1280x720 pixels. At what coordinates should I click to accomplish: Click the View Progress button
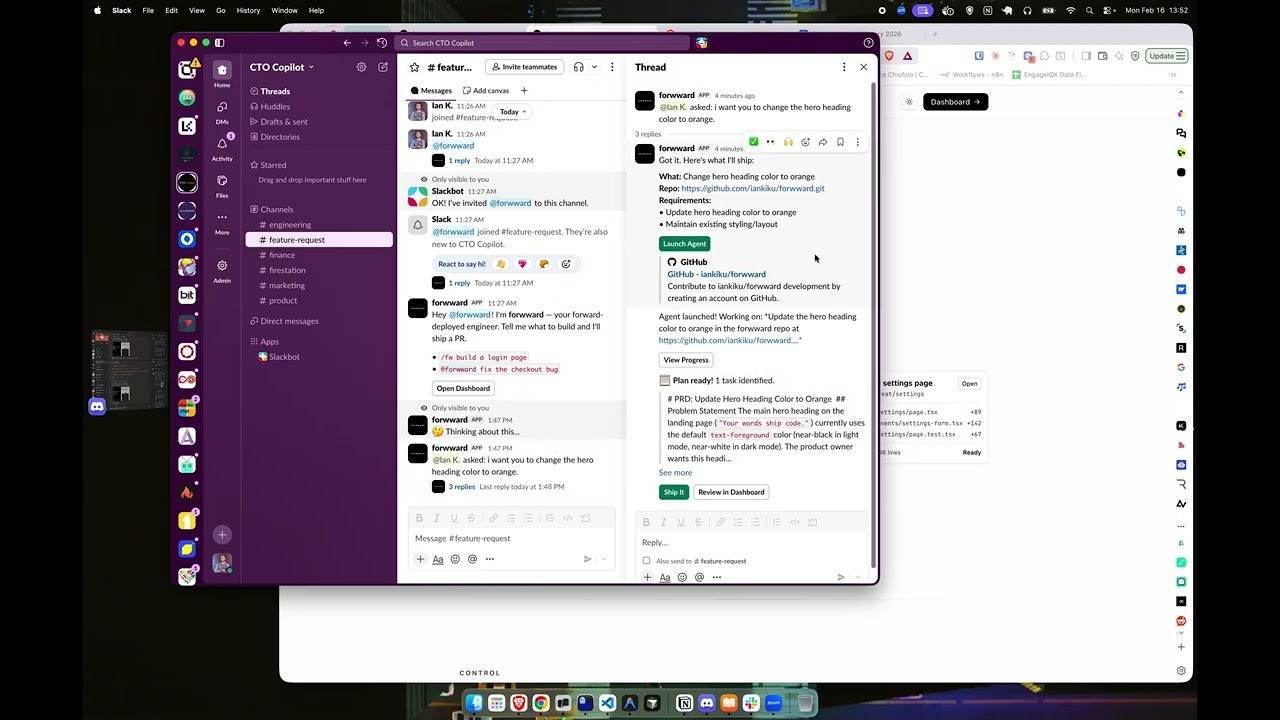tap(686, 360)
